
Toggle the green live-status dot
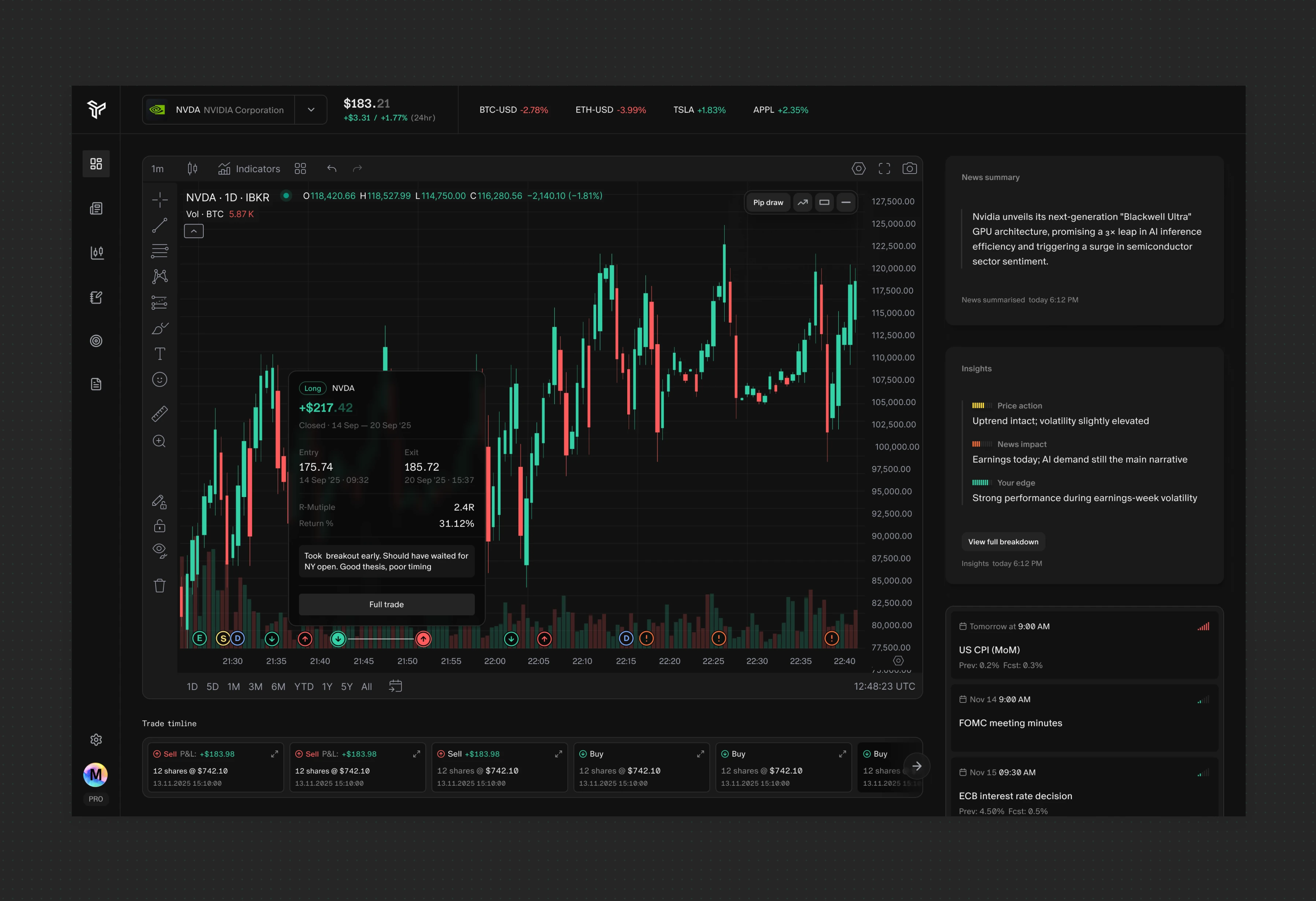[x=286, y=196]
